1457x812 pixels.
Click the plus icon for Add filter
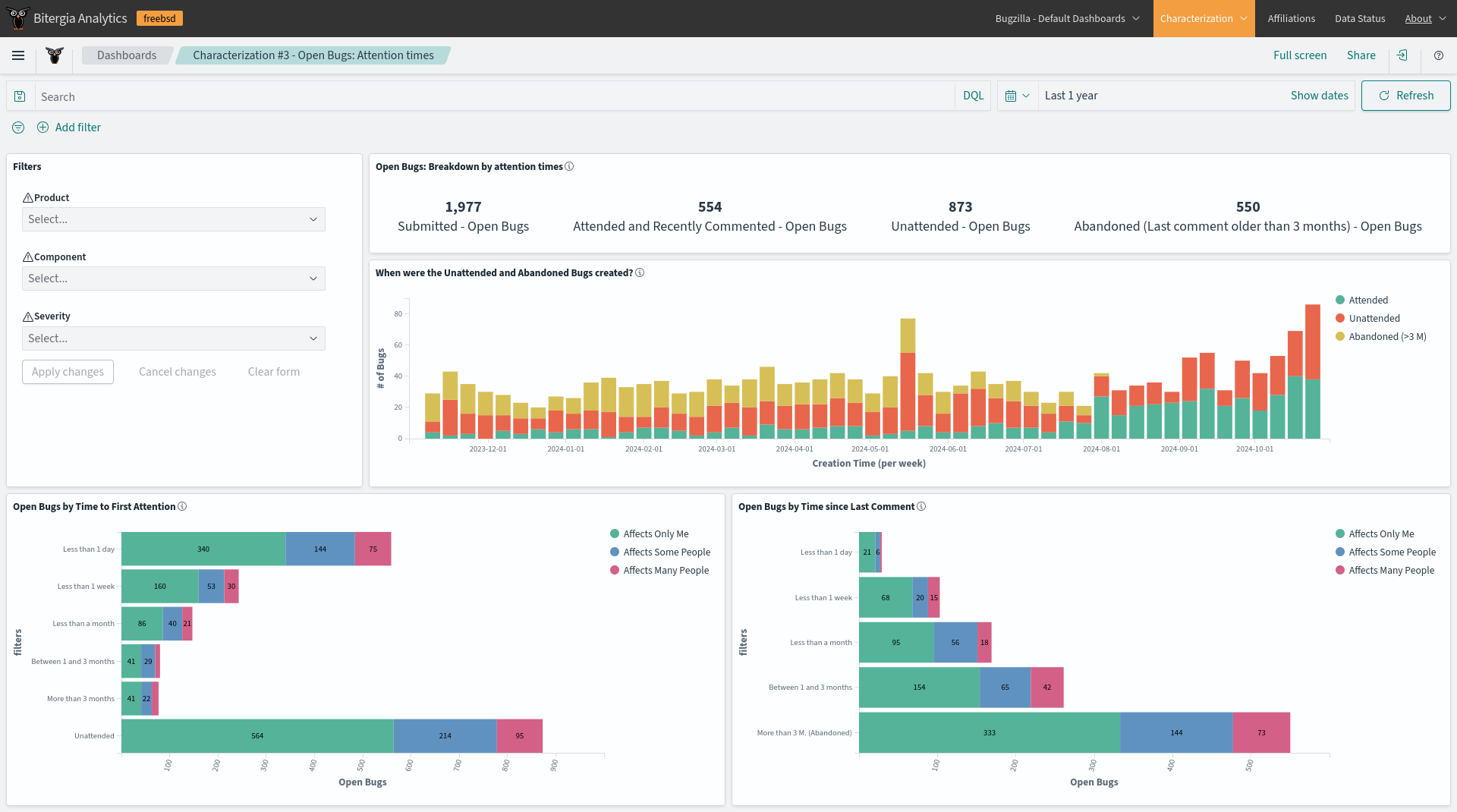pyautogui.click(x=42, y=127)
